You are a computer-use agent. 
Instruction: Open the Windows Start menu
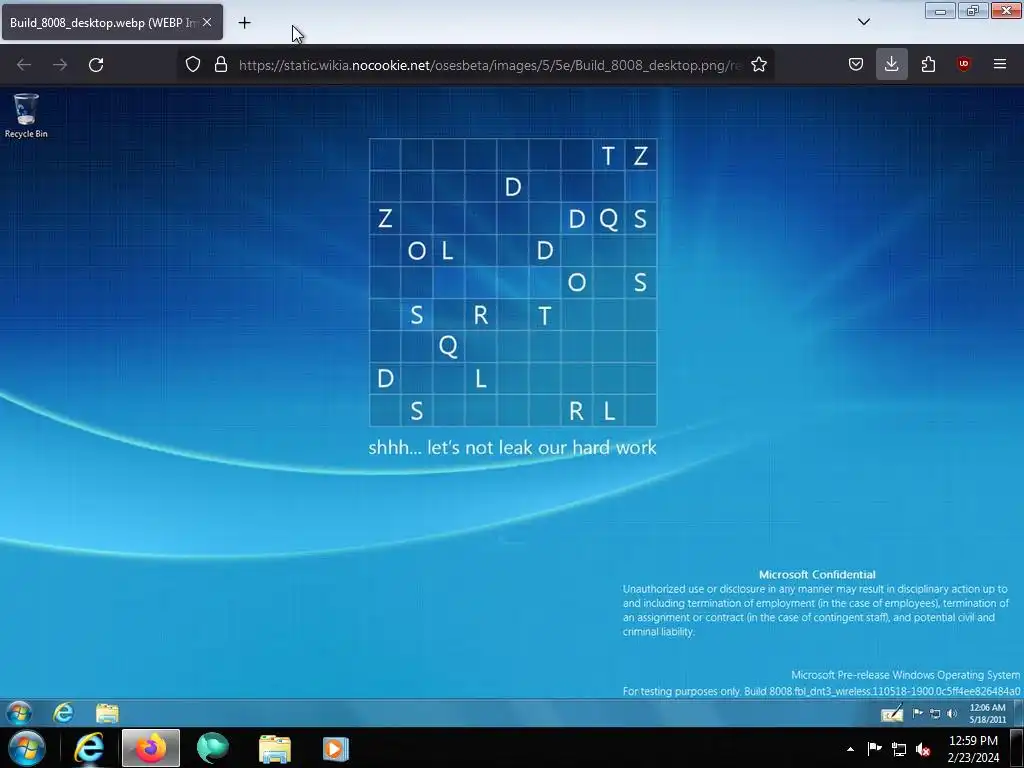(26, 748)
